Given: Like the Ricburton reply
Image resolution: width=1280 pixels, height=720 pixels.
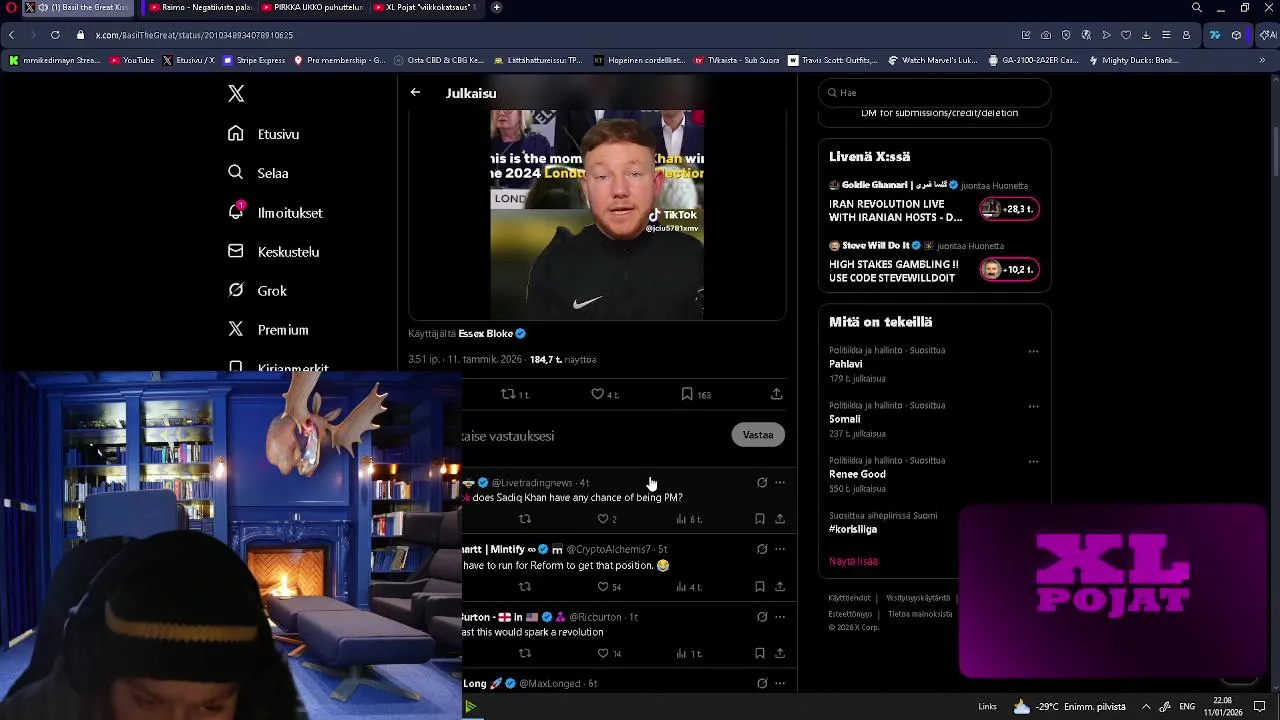Looking at the screenshot, I should click(608, 654).
